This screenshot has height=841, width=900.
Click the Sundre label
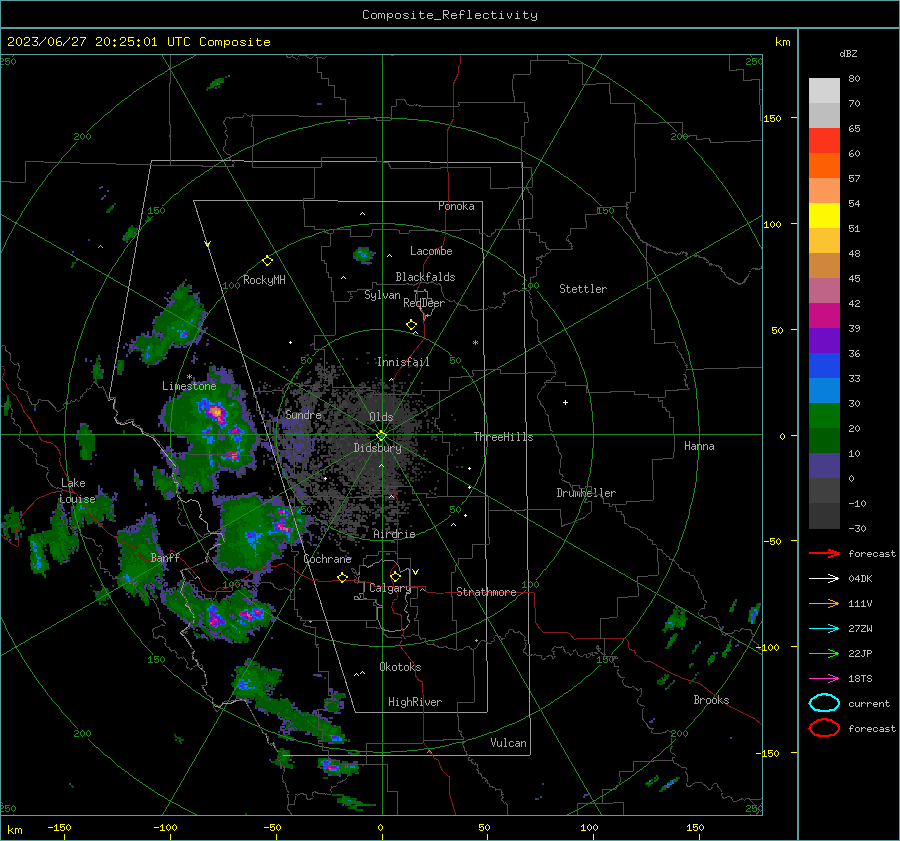[x=303, y=414]
